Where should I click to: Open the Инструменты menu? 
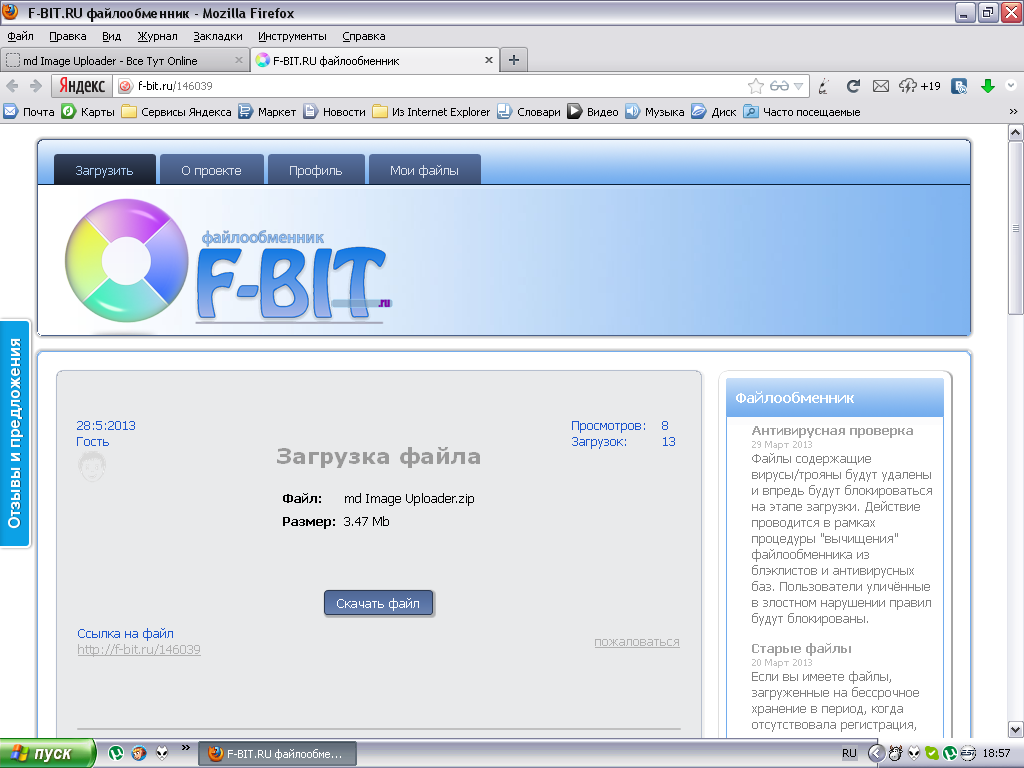[x=292, y=36]
